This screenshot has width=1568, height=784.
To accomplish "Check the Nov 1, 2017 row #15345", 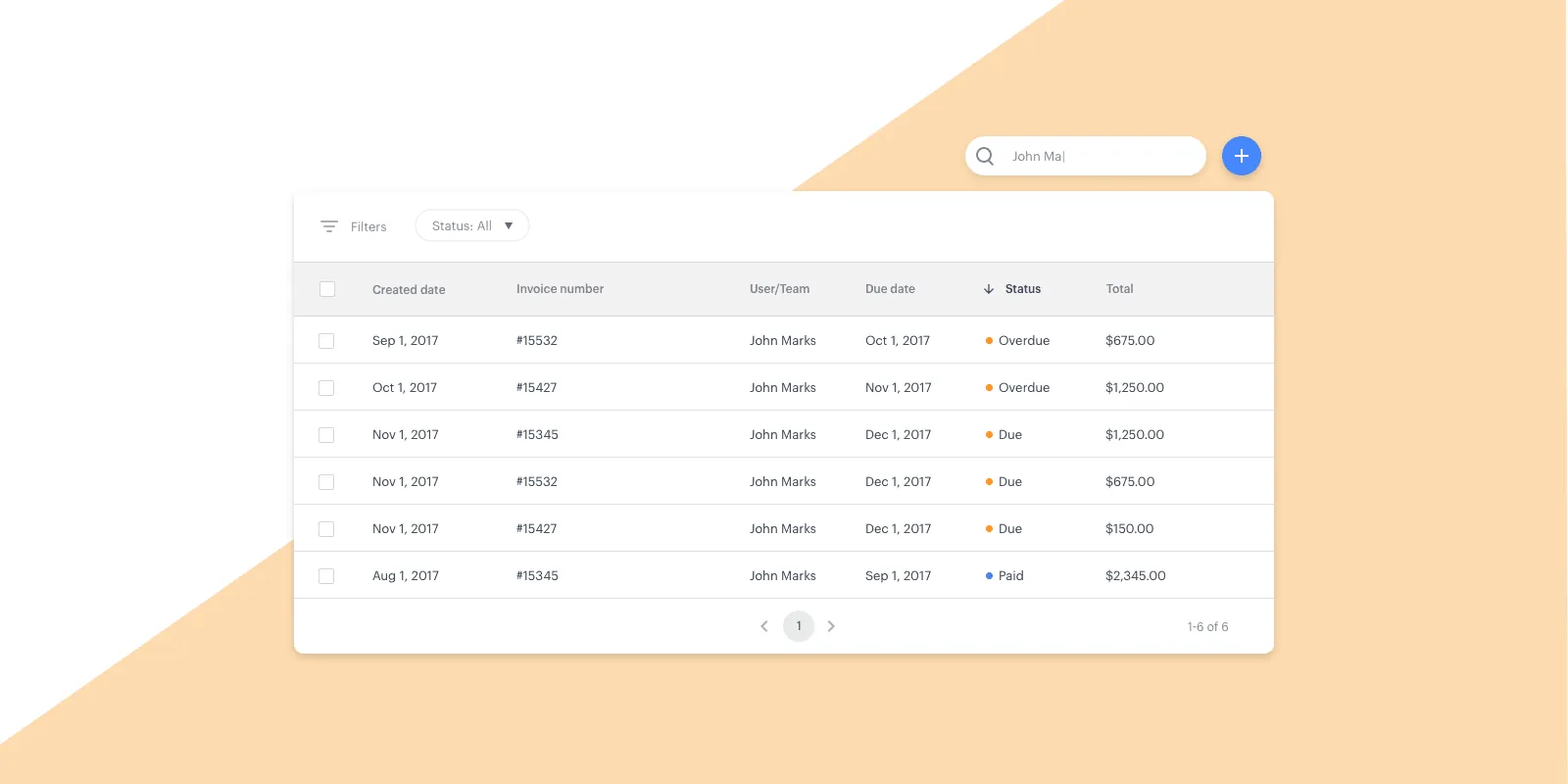I will (326, 435).
